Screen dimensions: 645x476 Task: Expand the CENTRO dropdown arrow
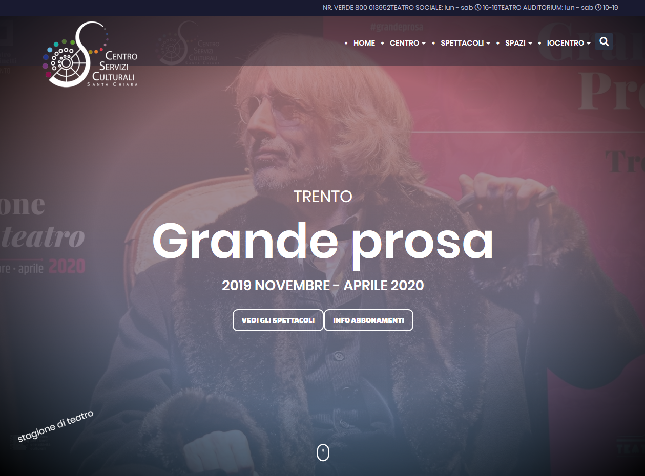(424, 44)
